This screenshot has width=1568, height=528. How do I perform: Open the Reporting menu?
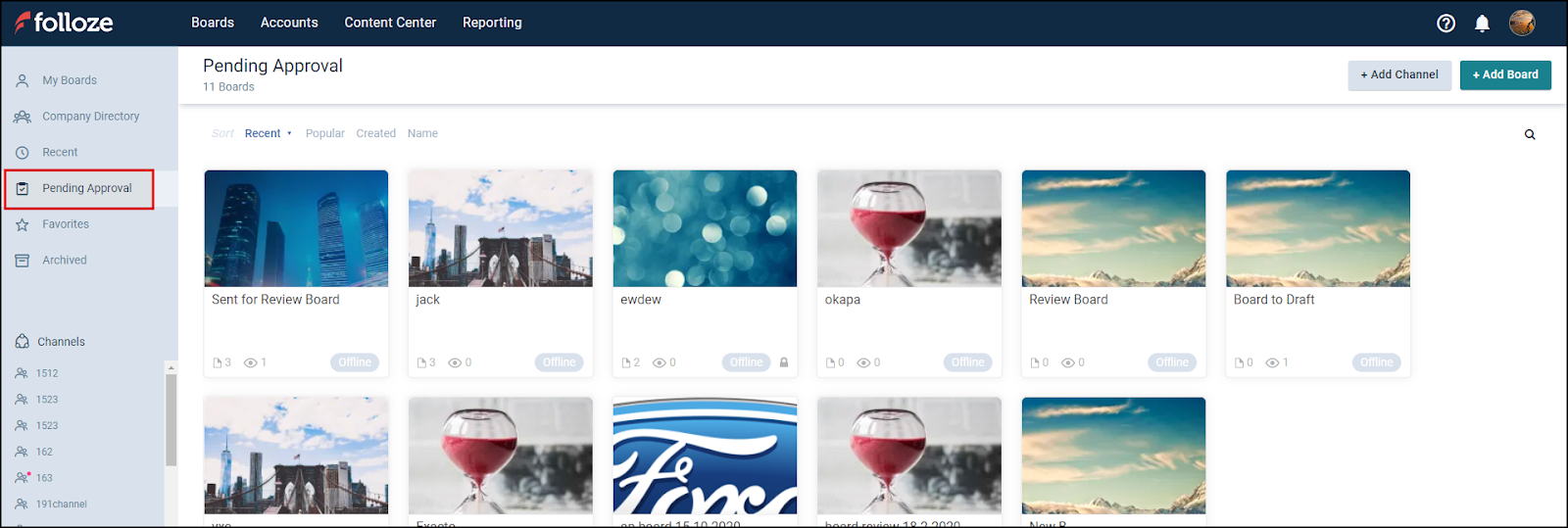[x=492, y=23]
